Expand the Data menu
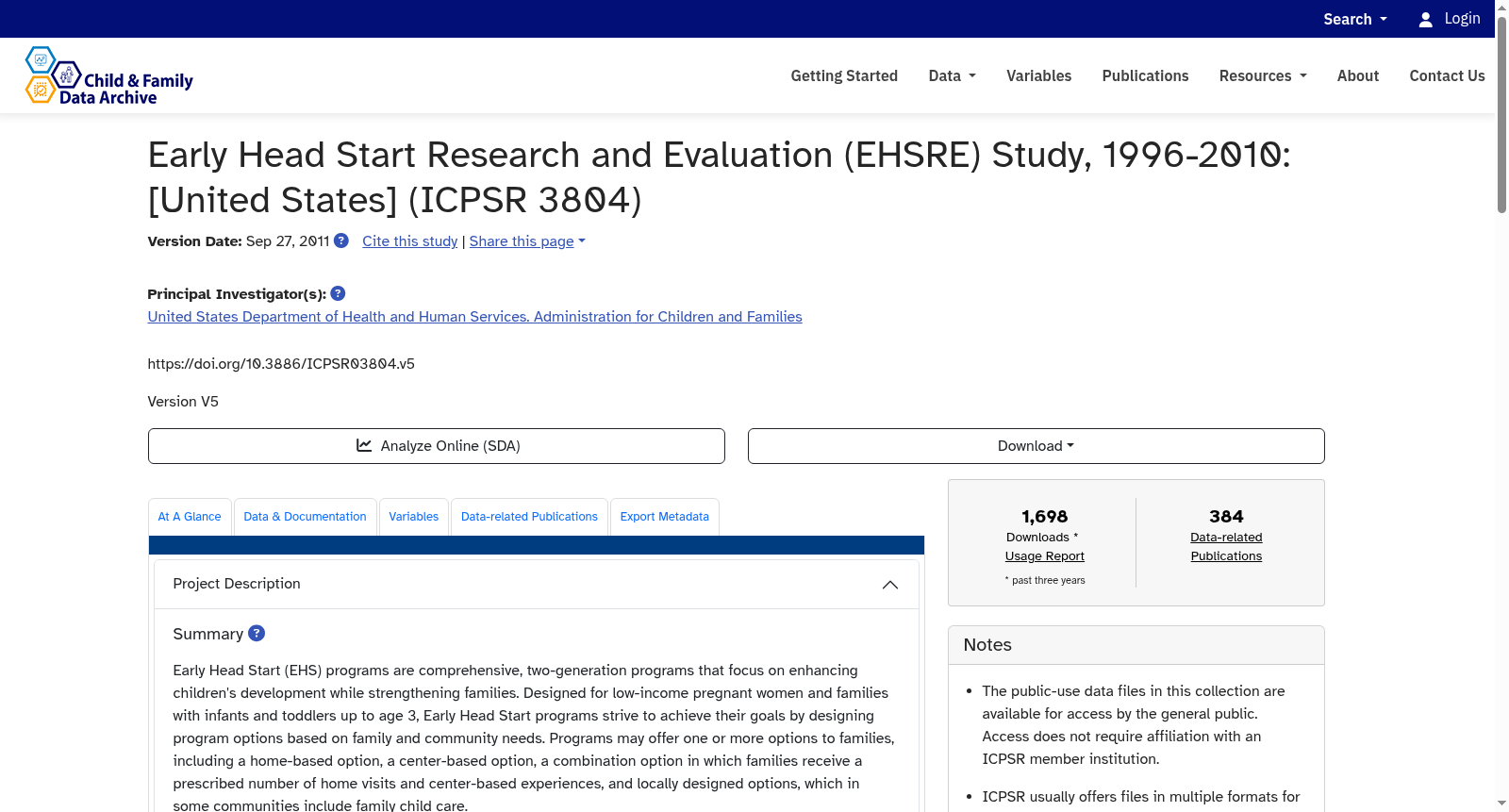This screenshot has height=812, width=1509. pos(952,75)
